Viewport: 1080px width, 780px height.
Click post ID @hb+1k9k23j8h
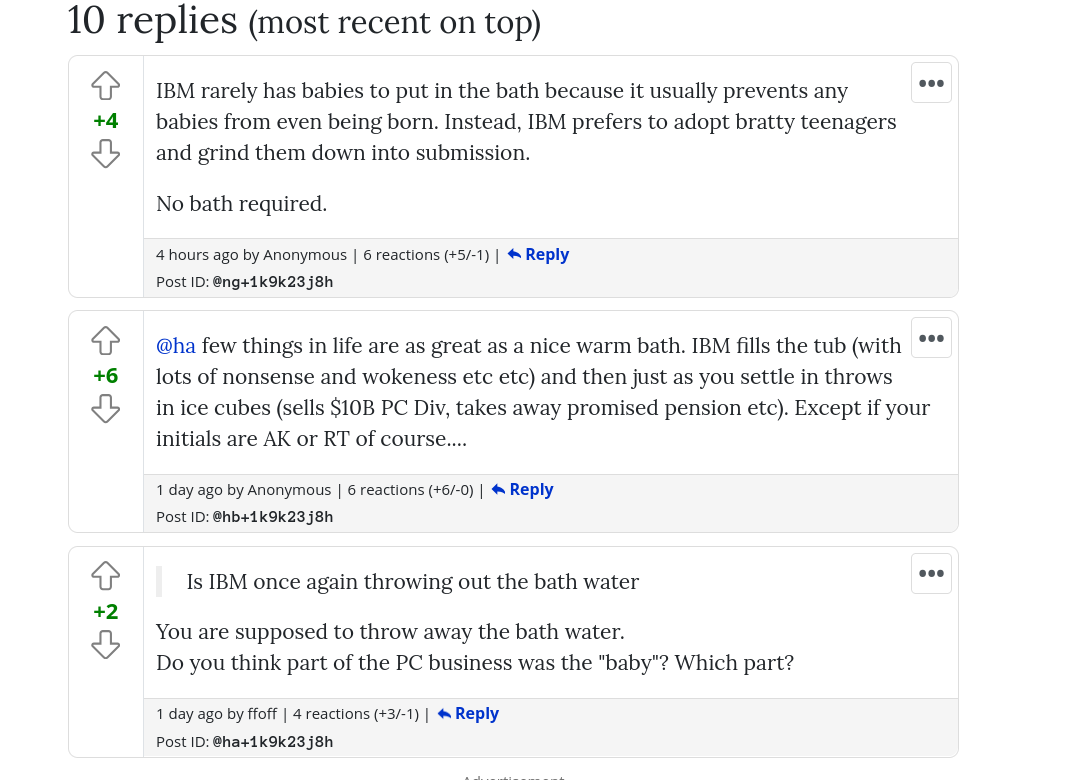click(x=273, y=517)
